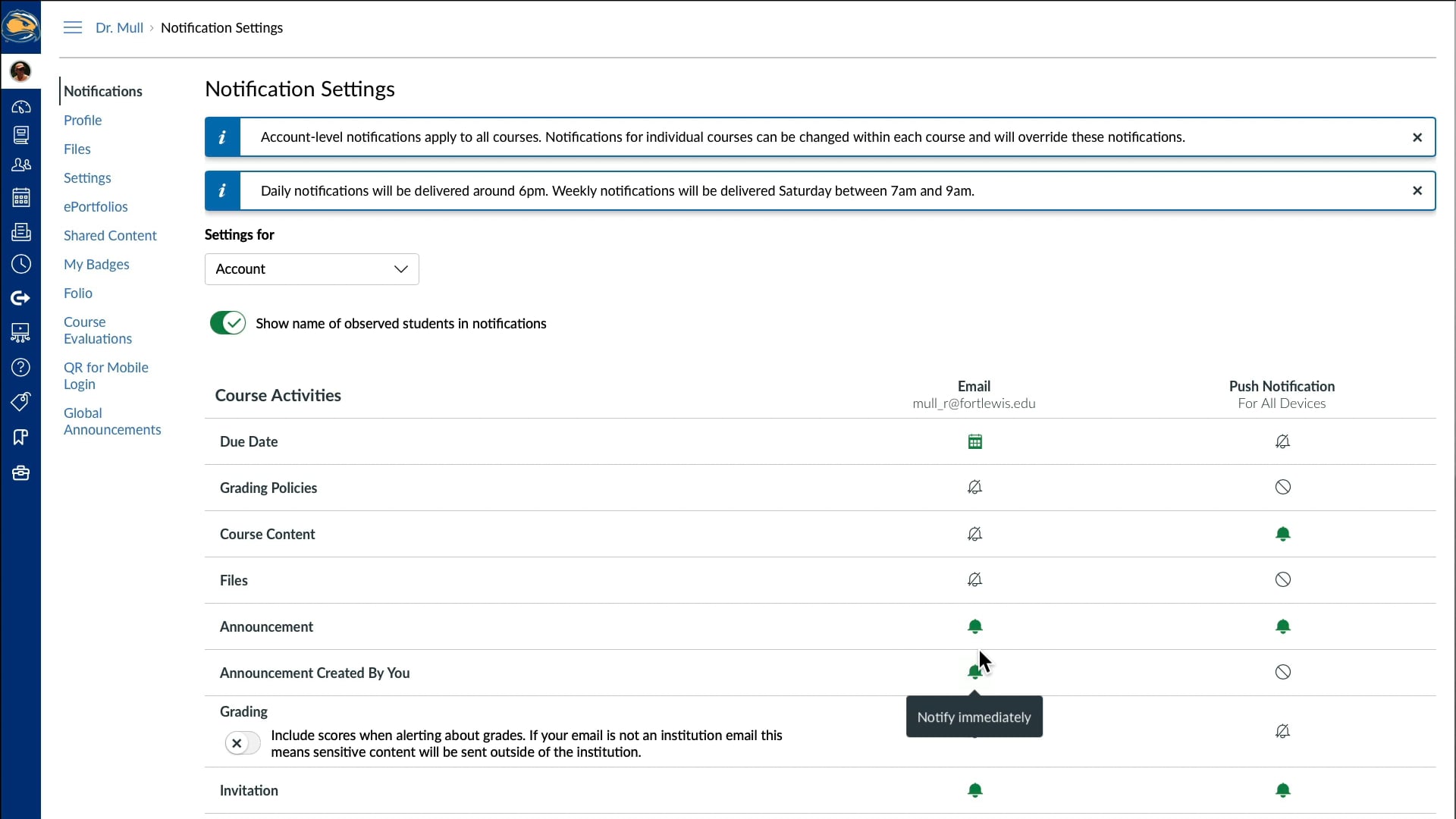1456x819 pixels.
Task: Dismiss the account-level notifications info banner
Action: [1417, 137]
